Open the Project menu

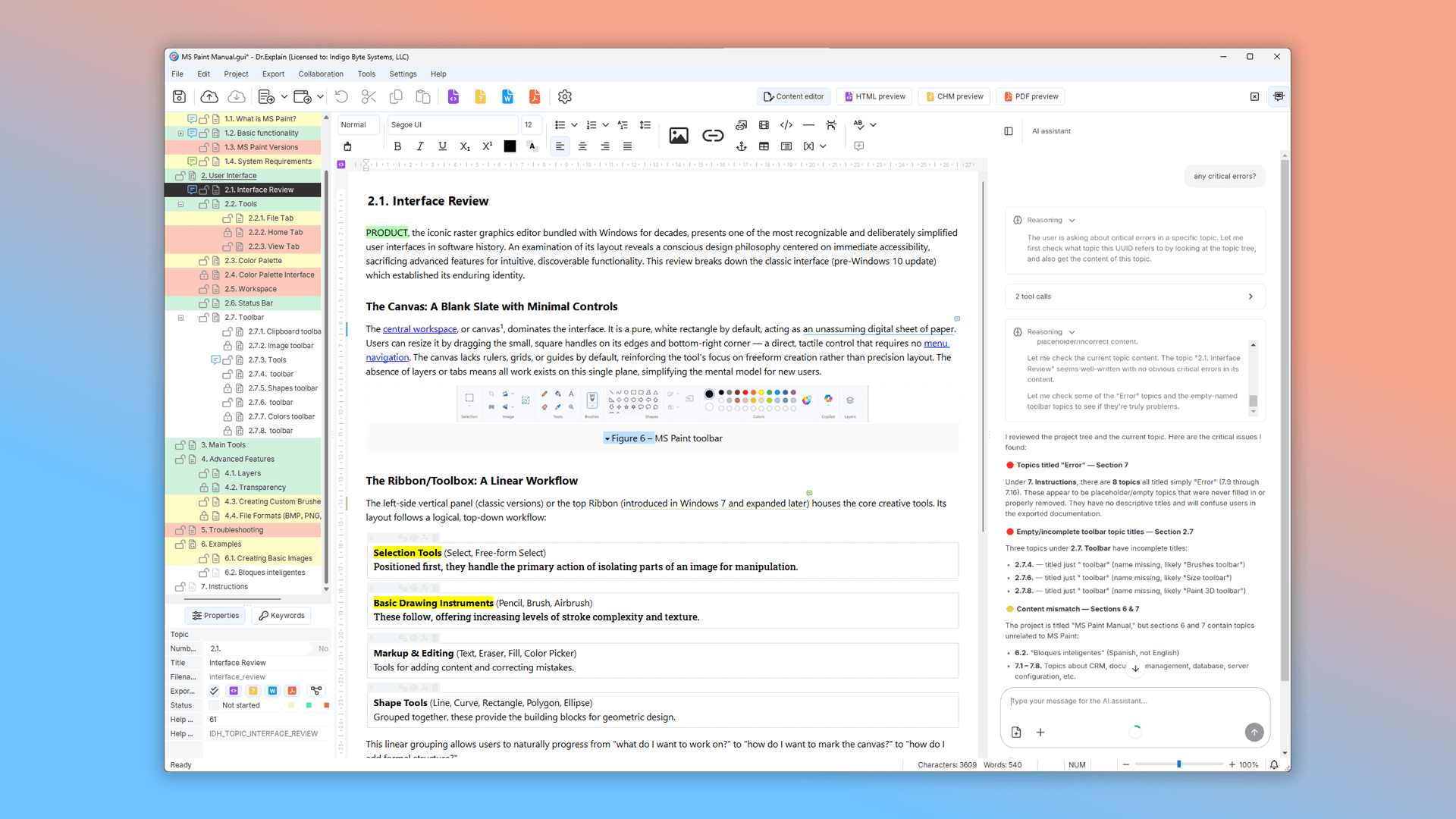[236, 74]
